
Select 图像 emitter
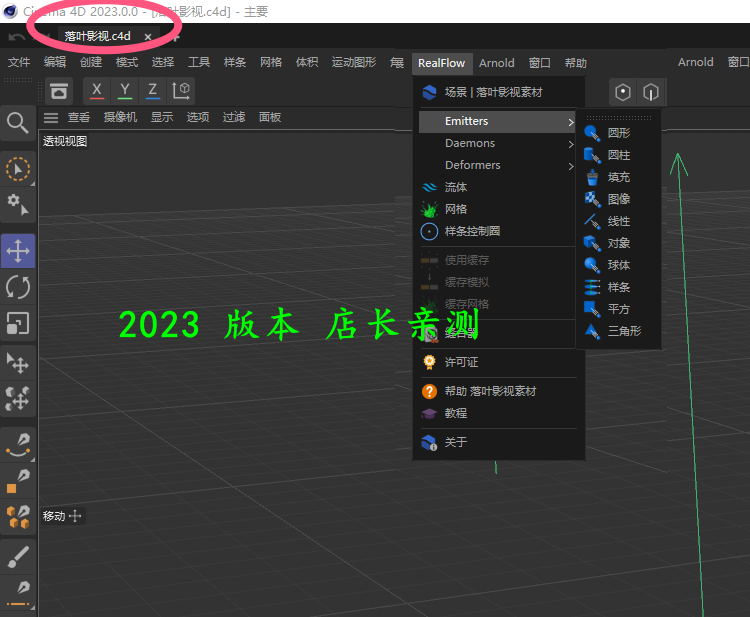(x=619, y=199)
